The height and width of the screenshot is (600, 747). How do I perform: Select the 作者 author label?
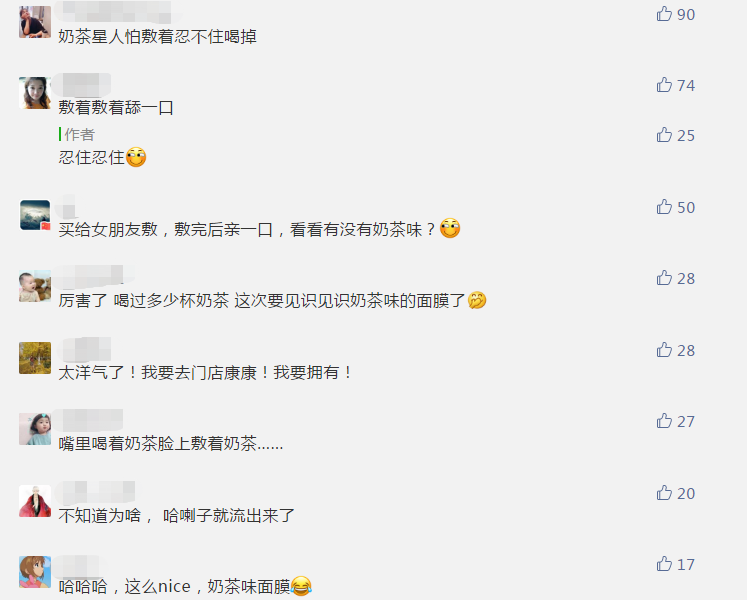[80, 135]
